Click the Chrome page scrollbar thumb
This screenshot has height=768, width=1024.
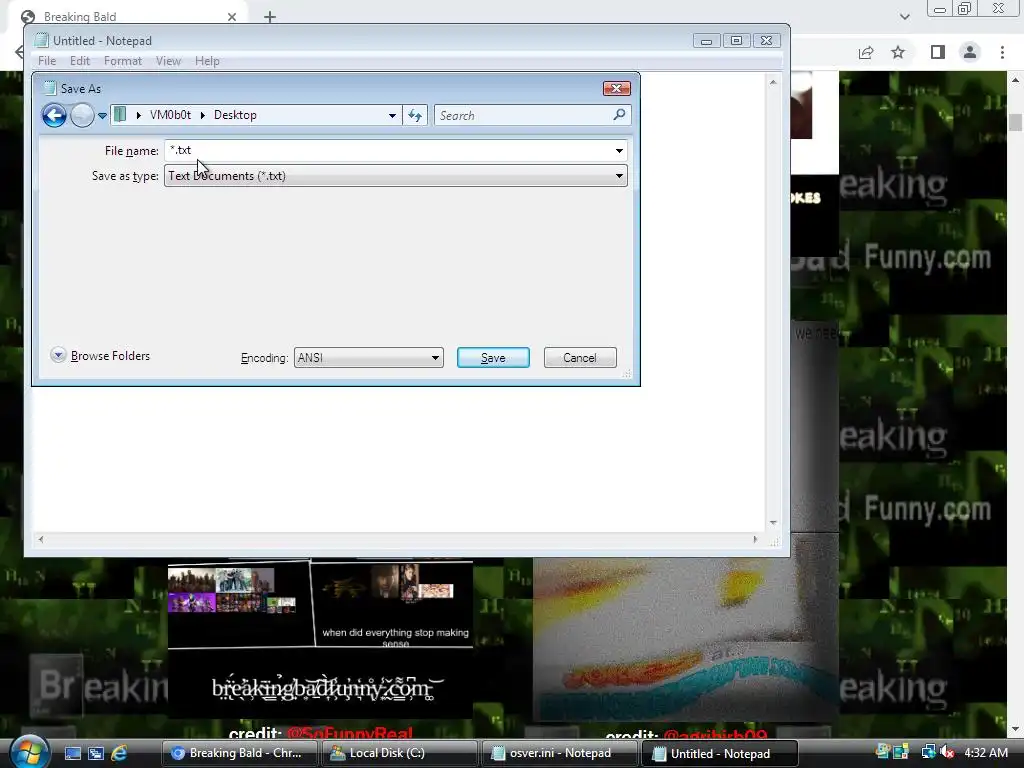click(1015, 122)
